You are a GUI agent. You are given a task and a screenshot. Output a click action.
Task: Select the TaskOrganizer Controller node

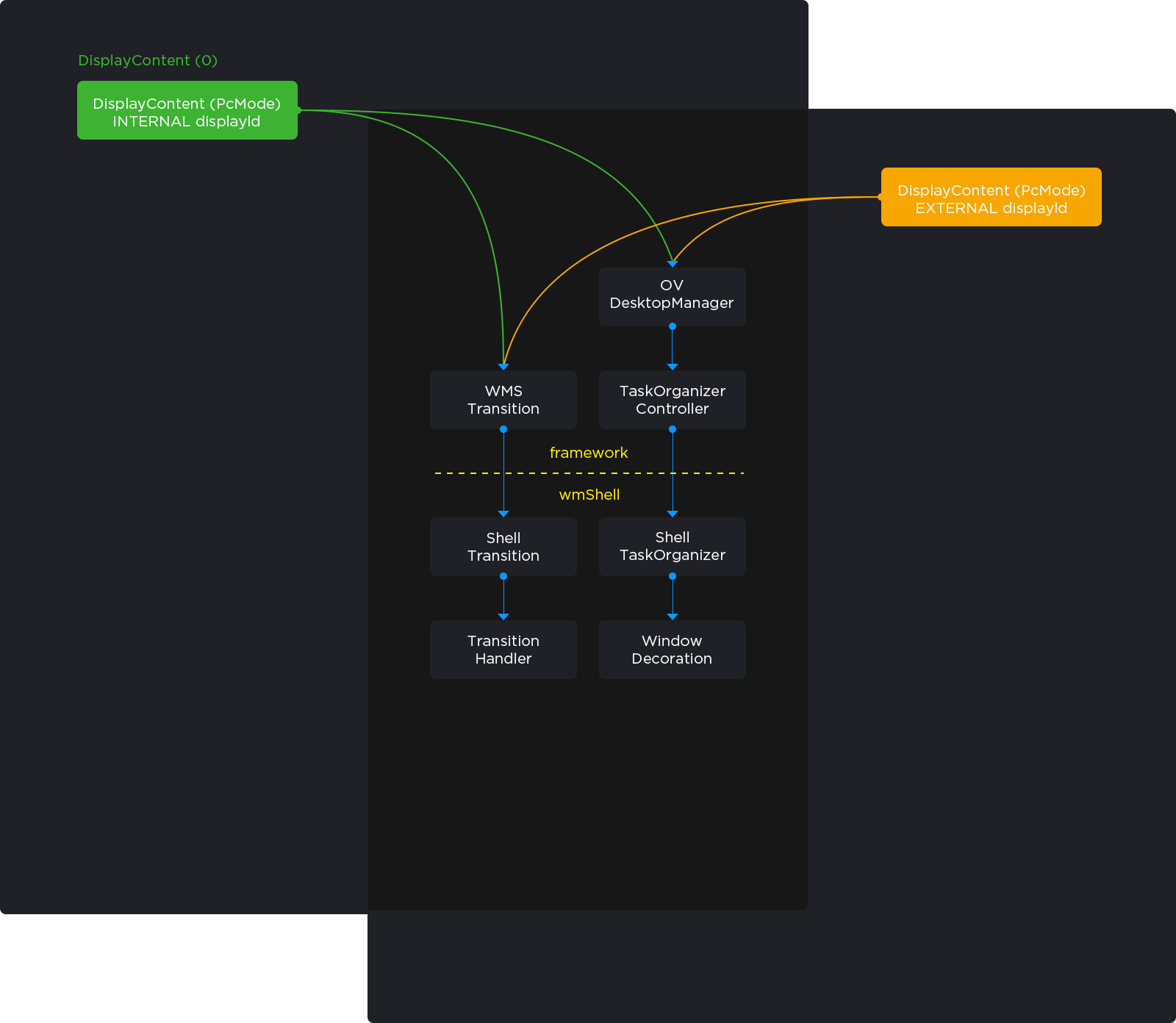673,400
